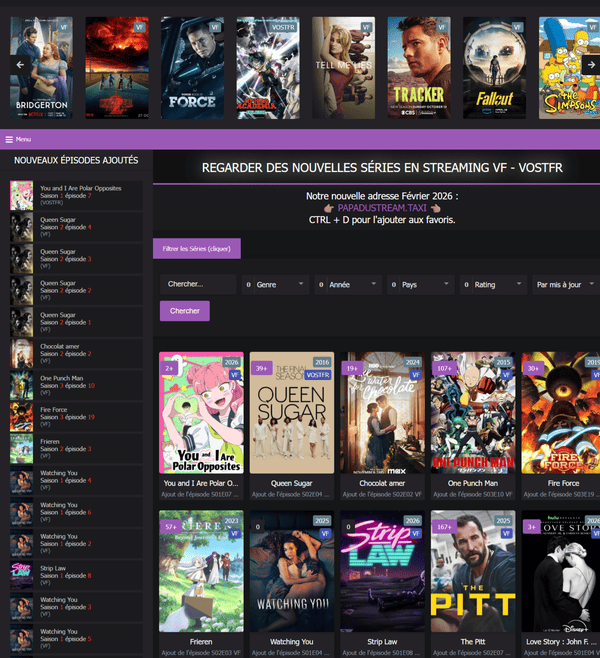Viewport: 600px width, 658px height.
Task: Click the VOSTFR badge on Queen Sugar poster
Action: coord(319,374)
